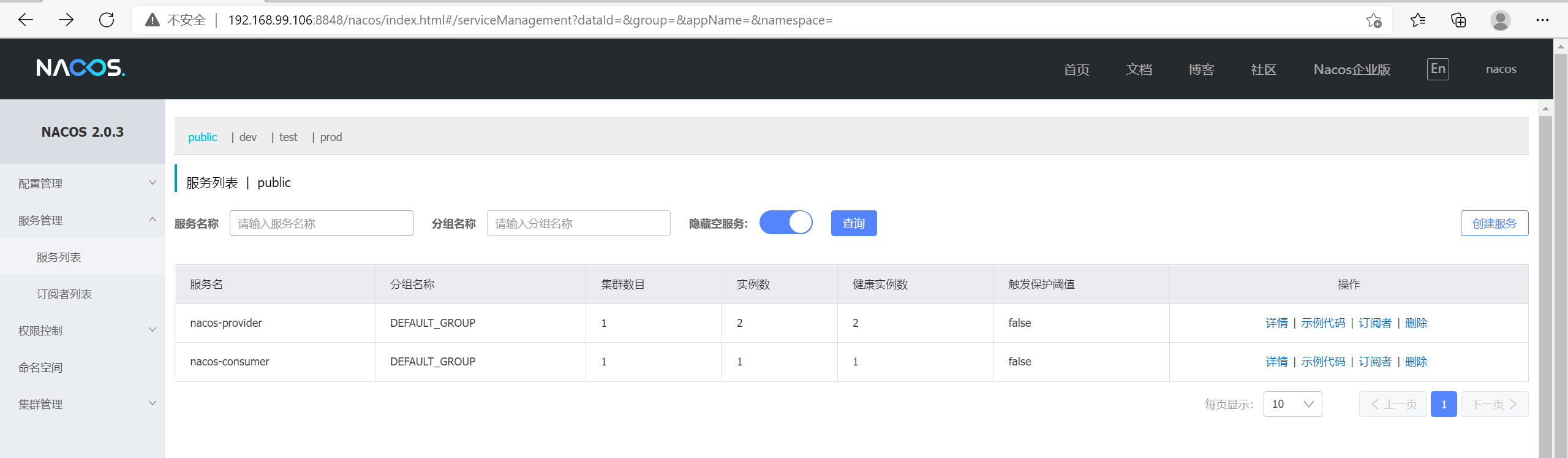Open the page size dropdown showing 10

point(1292,404)
